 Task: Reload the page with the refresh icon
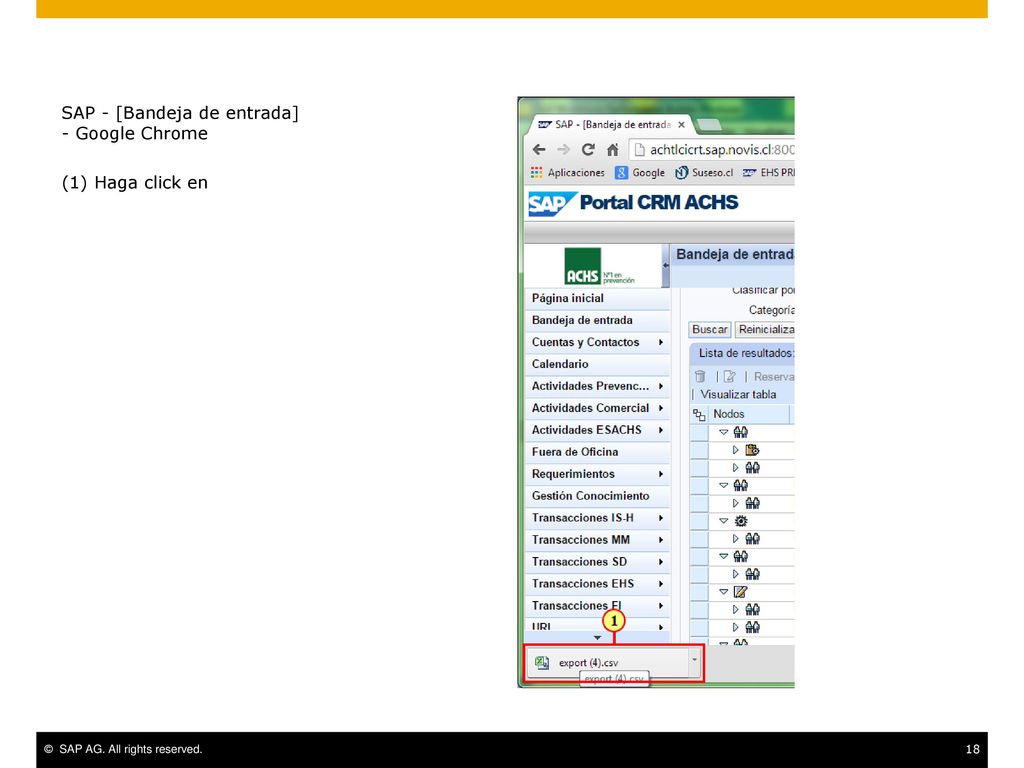coord(588,150)
